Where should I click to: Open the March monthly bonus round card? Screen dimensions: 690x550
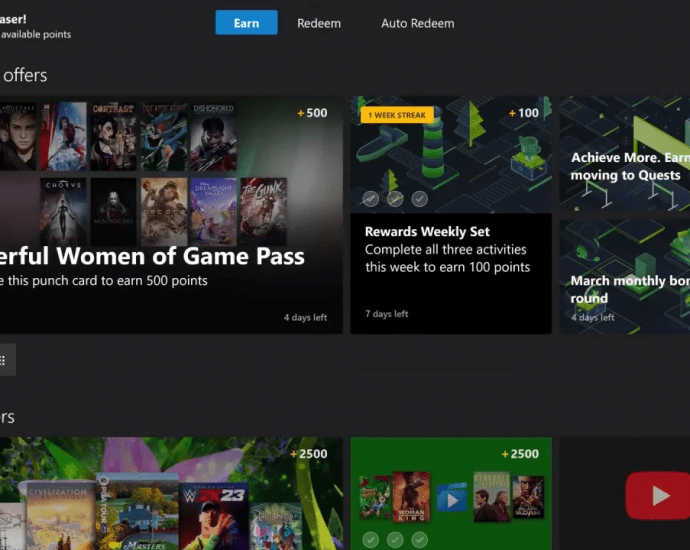click(624, 276)
